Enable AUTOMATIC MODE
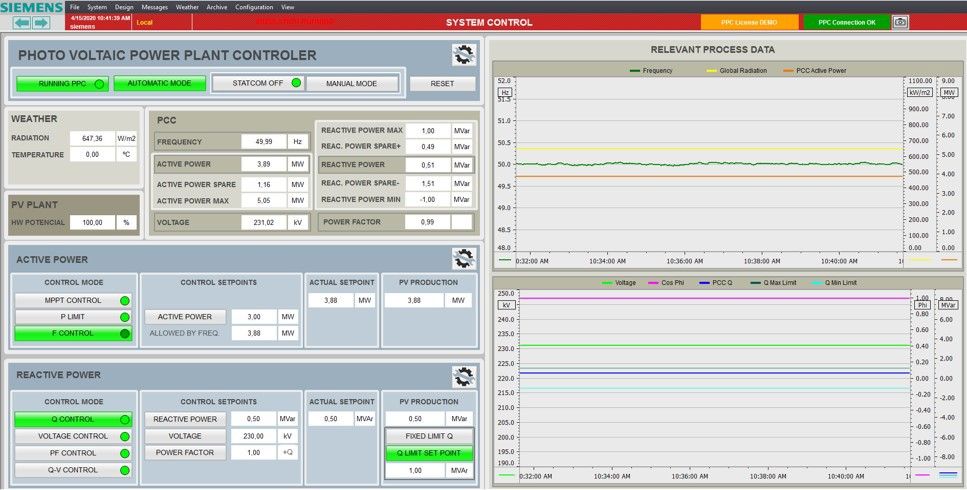 [x=160, y=83]
